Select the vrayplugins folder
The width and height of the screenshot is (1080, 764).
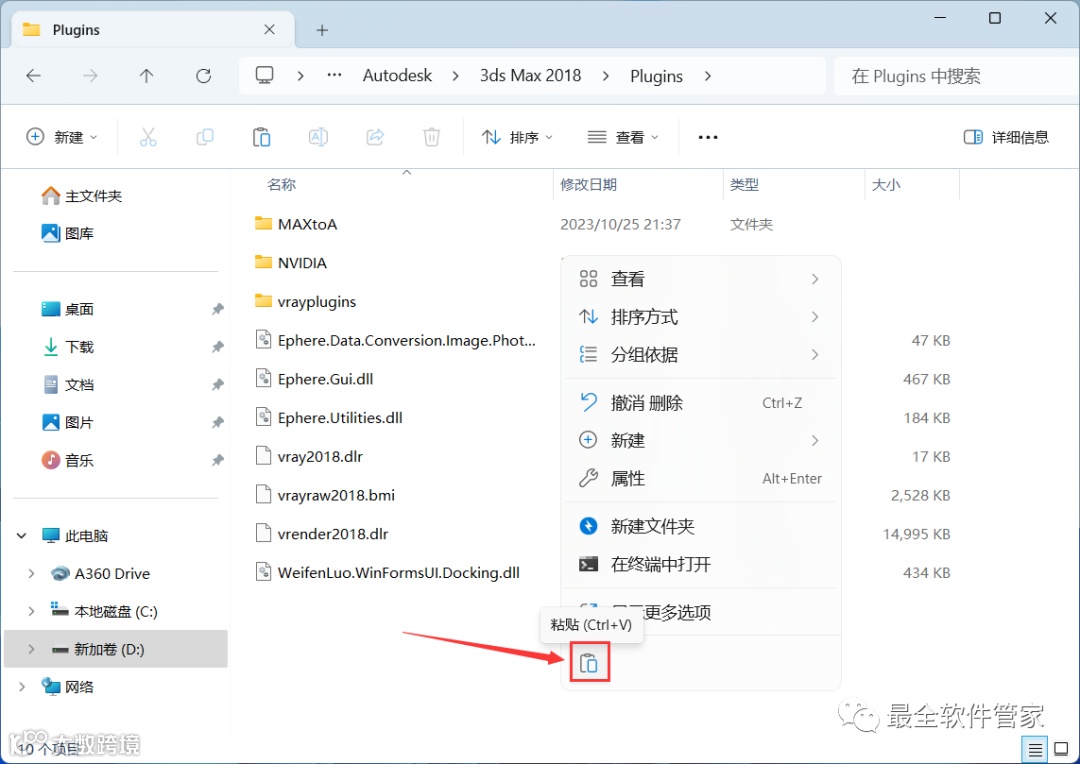tap(317, 302)
